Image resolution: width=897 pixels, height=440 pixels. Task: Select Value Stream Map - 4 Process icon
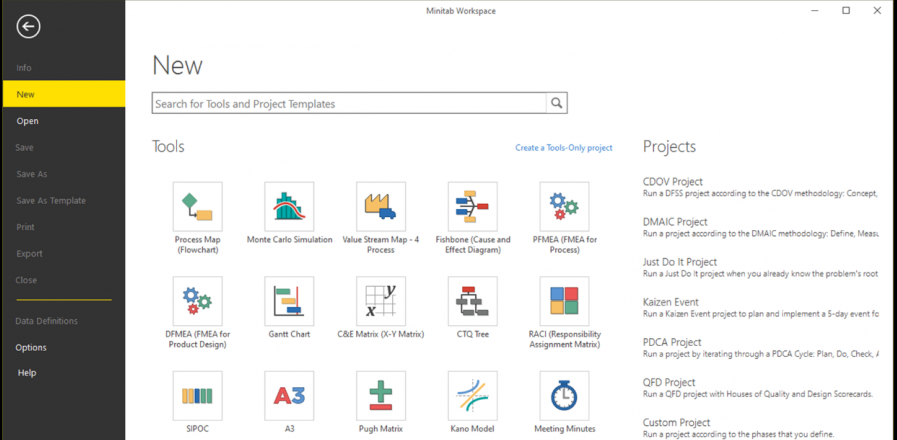381,207
